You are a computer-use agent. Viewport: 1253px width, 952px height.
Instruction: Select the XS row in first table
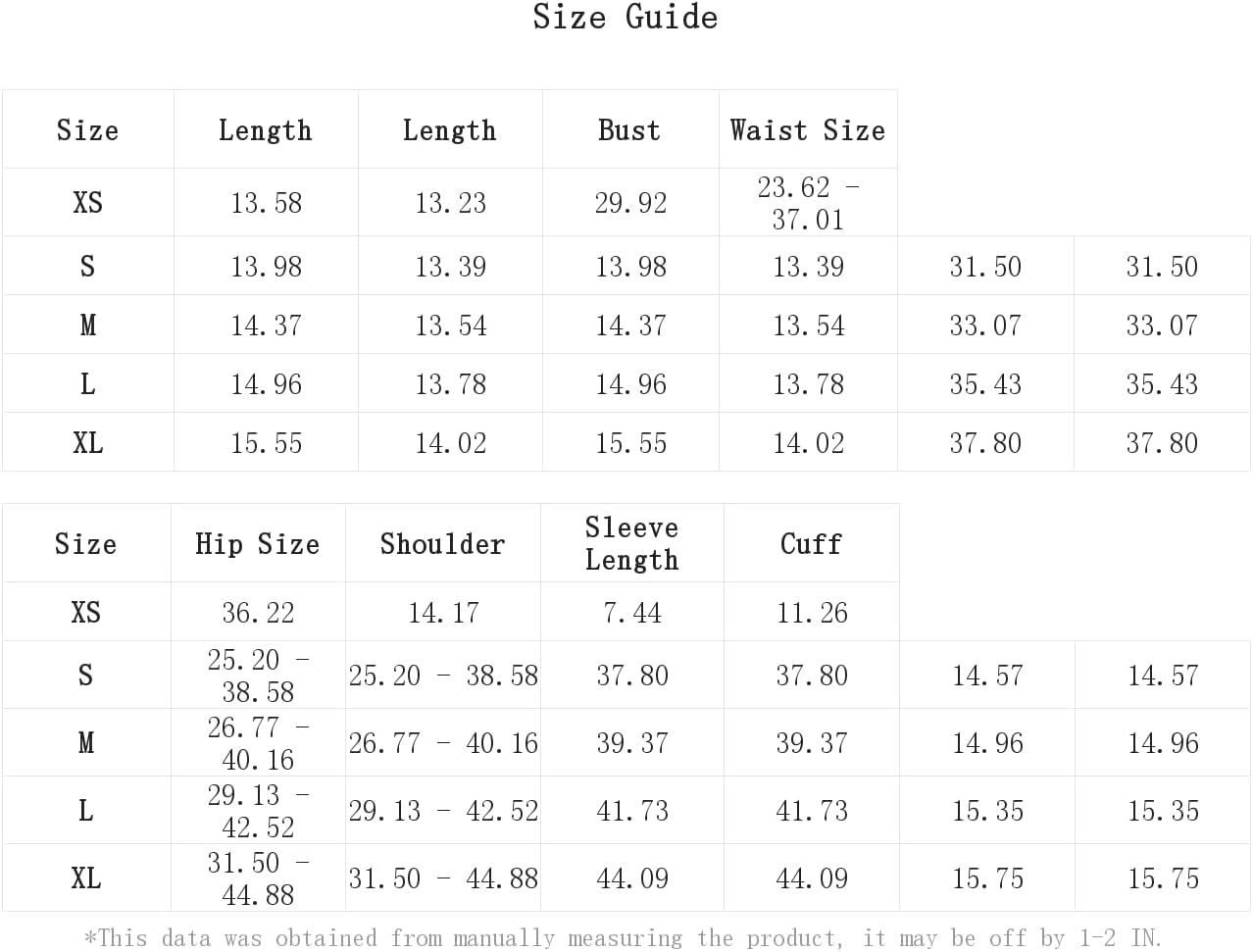tap(450, 202)
